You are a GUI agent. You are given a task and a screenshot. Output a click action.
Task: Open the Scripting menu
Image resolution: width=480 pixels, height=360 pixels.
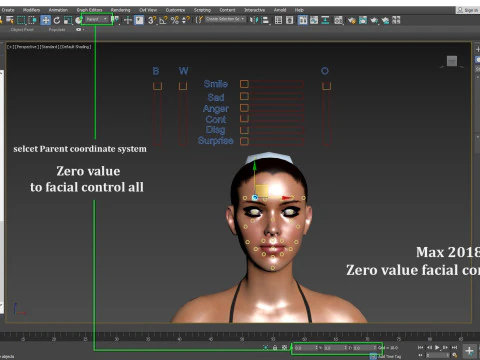(x=202, y=10)
